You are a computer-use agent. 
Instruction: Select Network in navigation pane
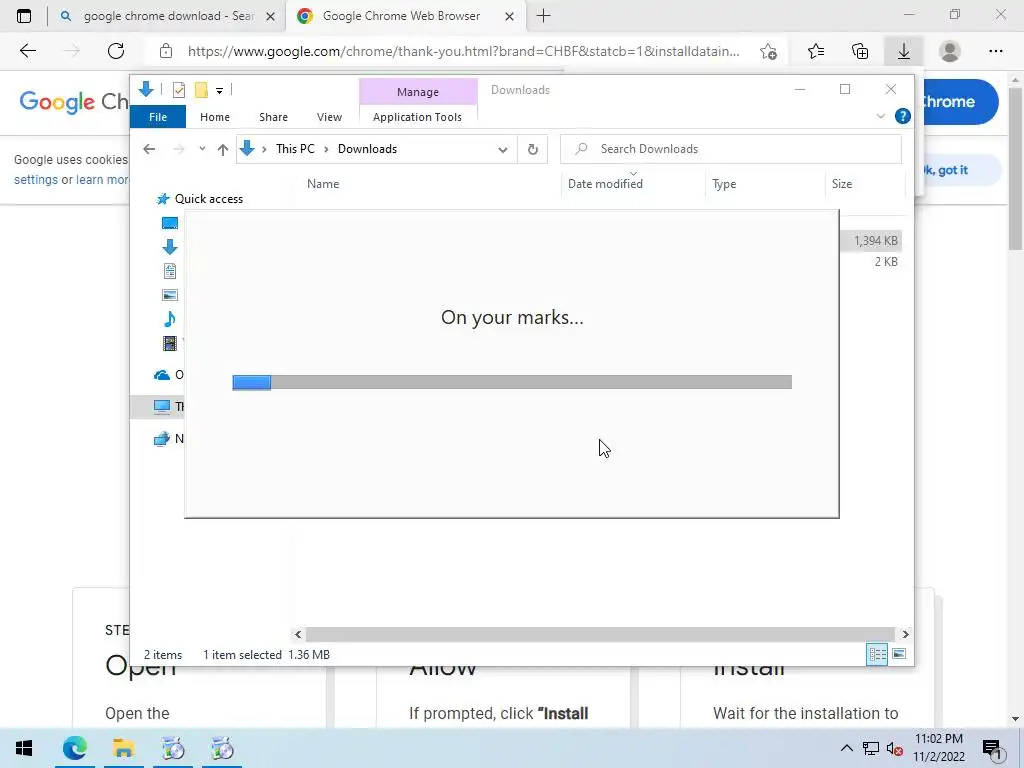point(162,439)
